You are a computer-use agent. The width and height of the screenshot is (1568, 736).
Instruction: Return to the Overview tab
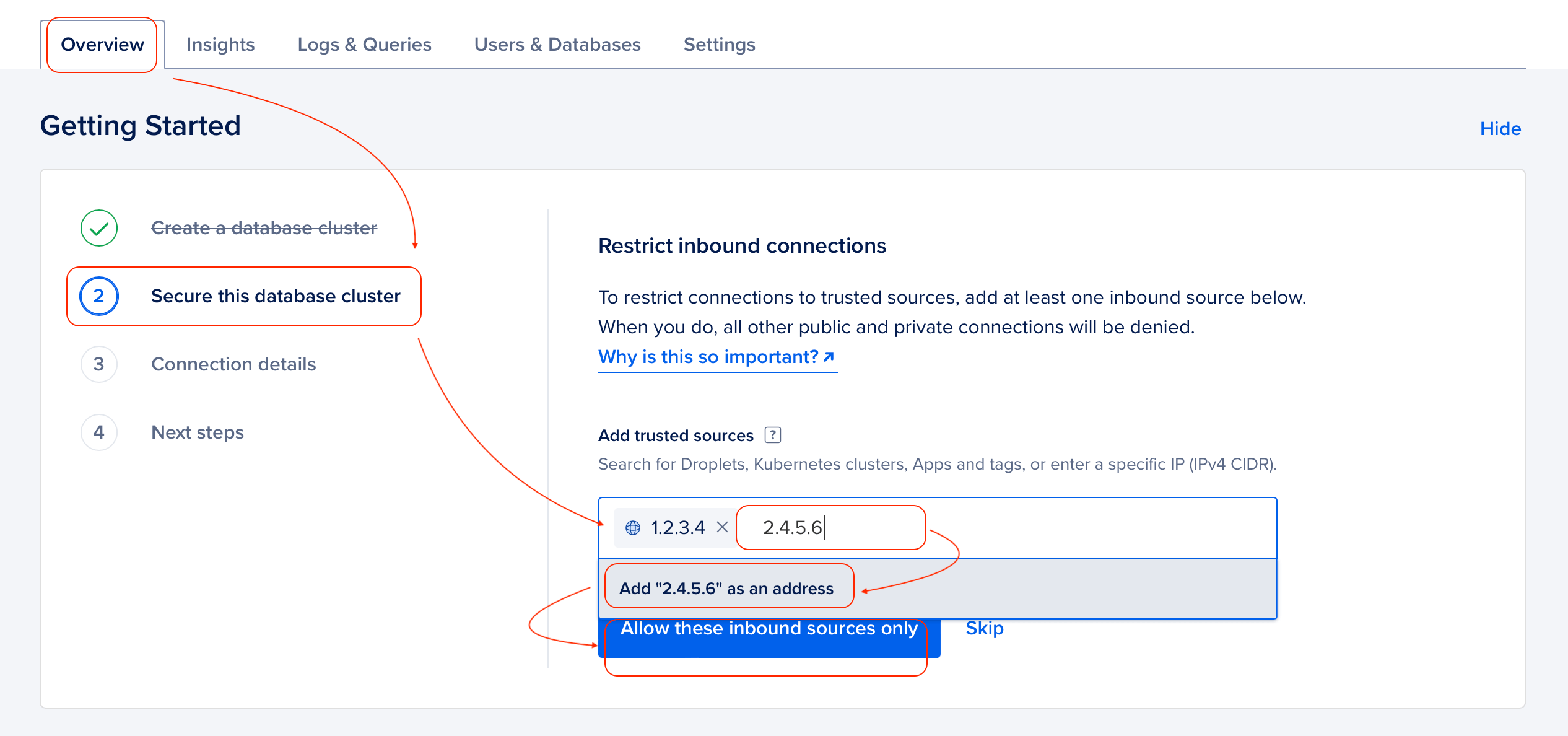pos(101,44)
